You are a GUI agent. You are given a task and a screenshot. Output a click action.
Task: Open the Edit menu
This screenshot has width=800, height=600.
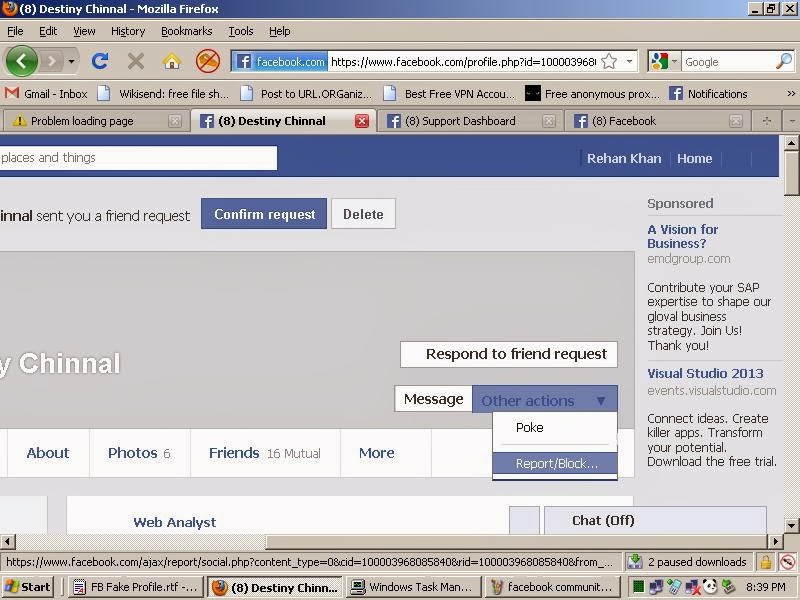[x=48, y=31]
